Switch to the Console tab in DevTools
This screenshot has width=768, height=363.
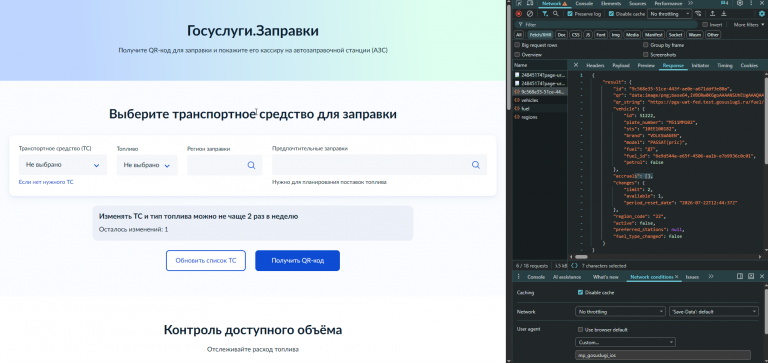coord(584,3)
